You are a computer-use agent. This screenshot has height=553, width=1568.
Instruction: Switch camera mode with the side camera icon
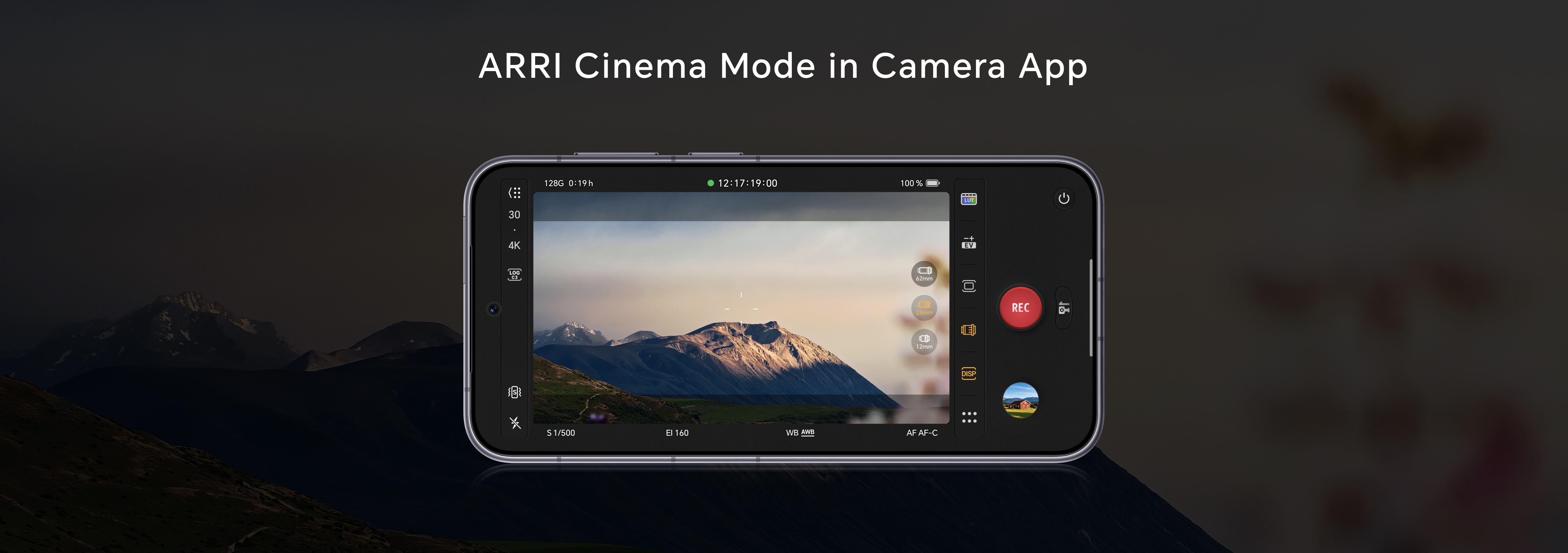click(1063, 308)
